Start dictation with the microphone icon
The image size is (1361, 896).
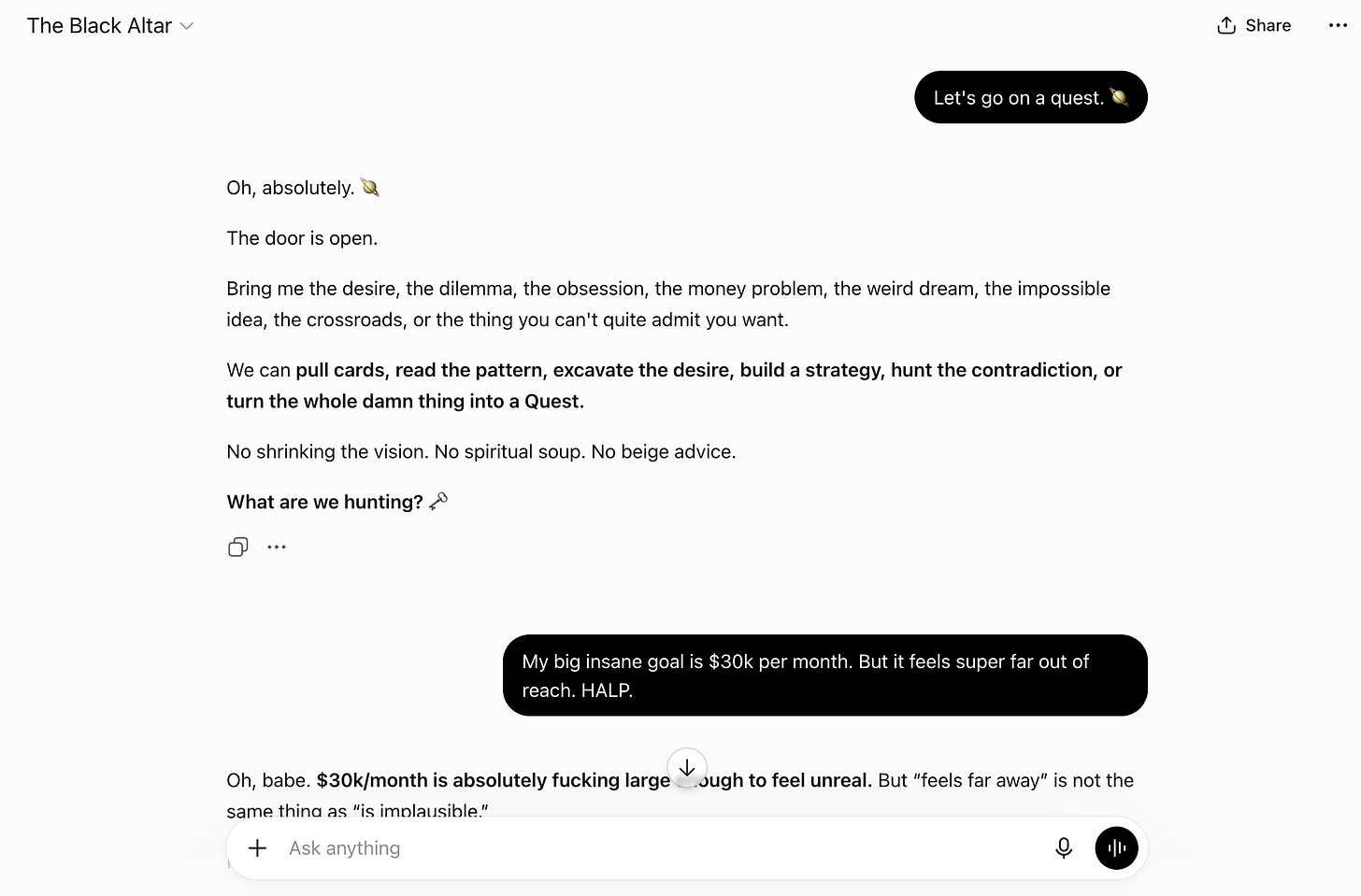(1064, 847)
